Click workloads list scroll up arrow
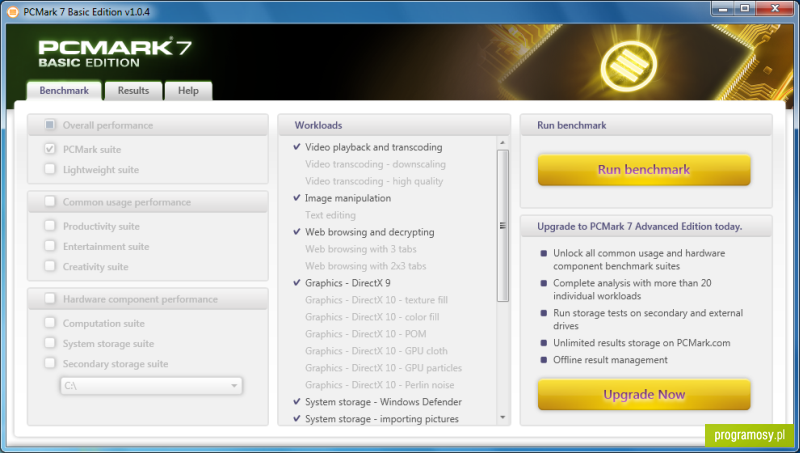The height and width of the screenshot is (453, 800). point(503,143)
